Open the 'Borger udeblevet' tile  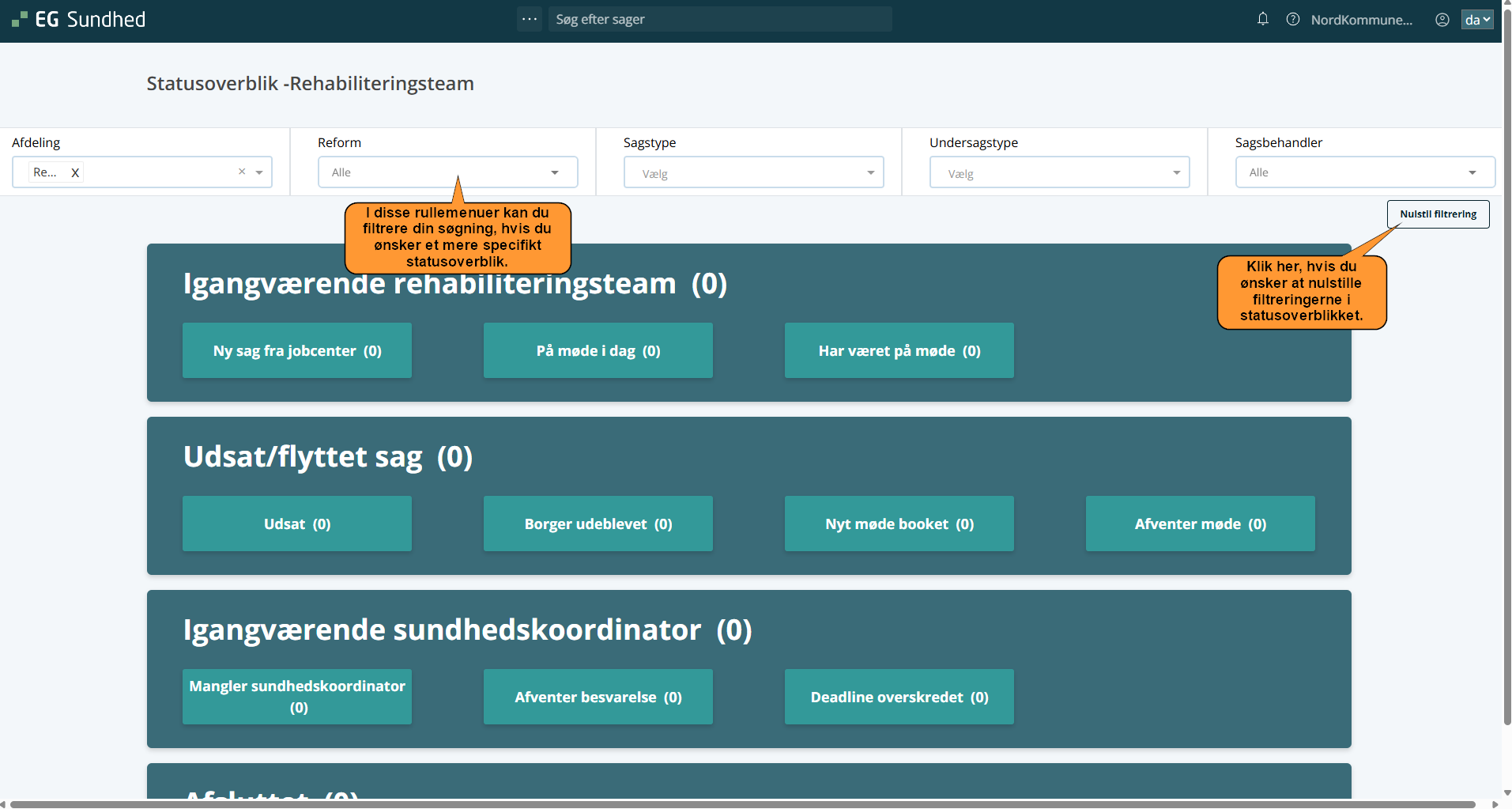(x=598, y=524)
